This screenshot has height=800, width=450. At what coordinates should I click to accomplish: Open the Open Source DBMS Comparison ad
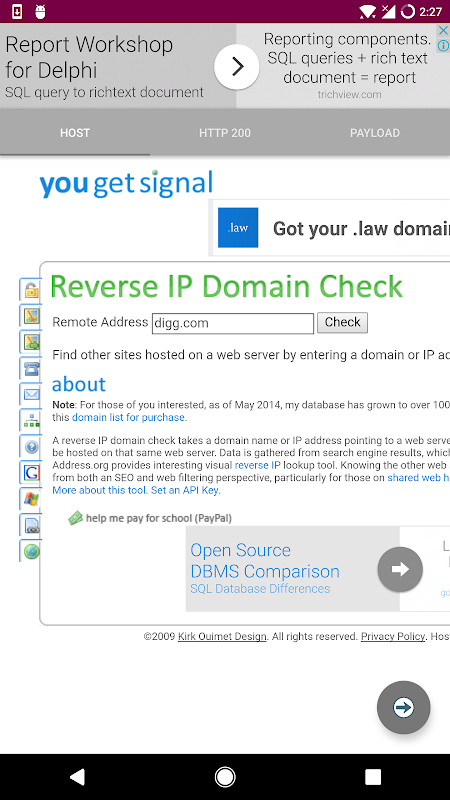point(265,561)
